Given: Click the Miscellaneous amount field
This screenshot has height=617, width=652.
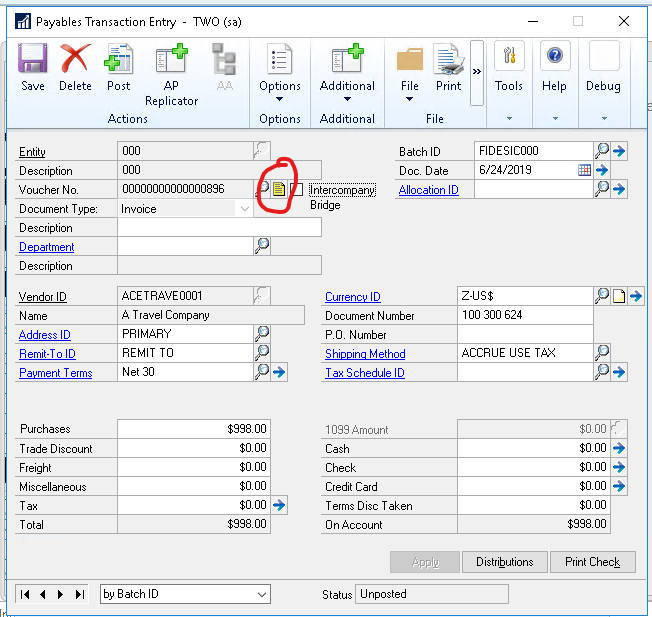Looking at the screenshot, I should (194, 486).
